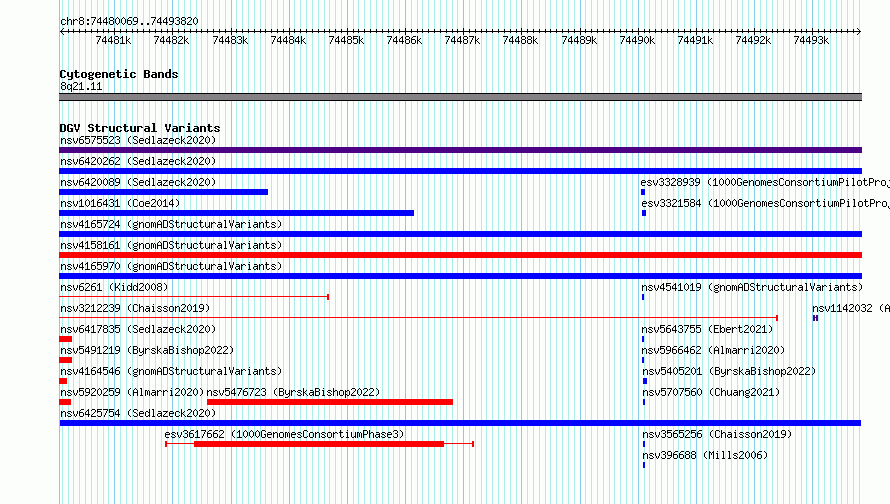Screen dimensions: 890x504
Task: Open nsv5920259 (Almarri2020) label
Action: pos(132,392)
